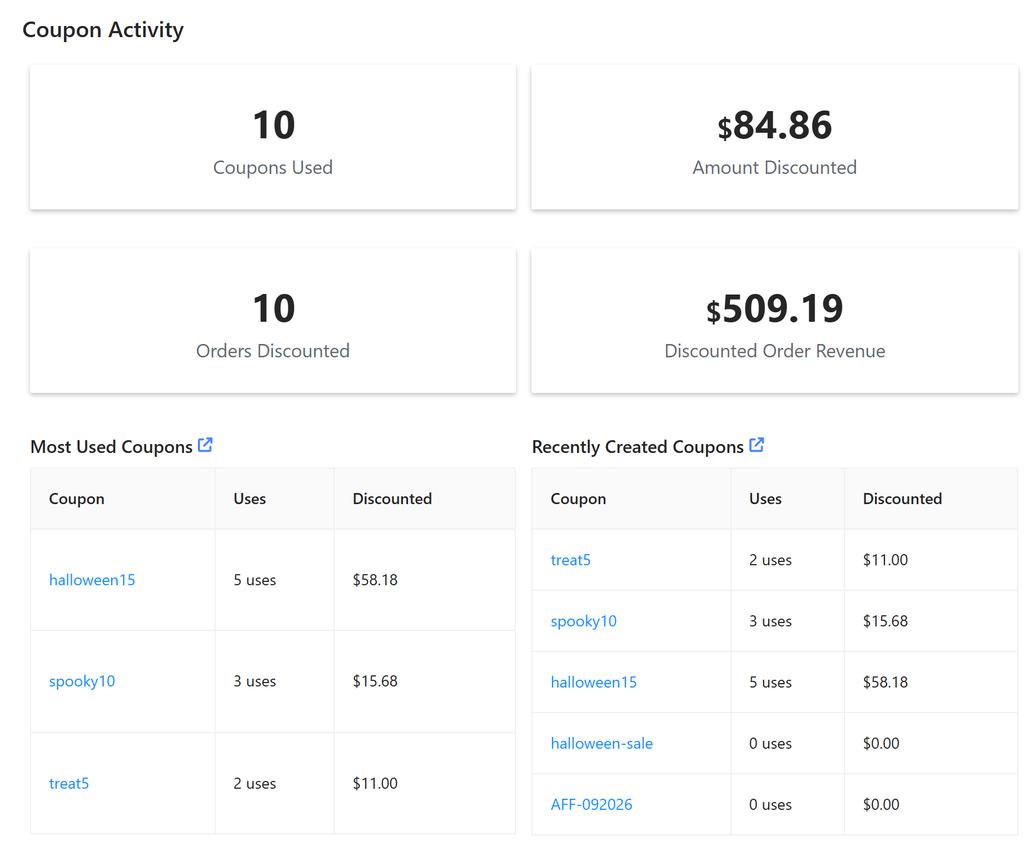Click '$0.00' in the AFF-092026 row

point(881,805)
